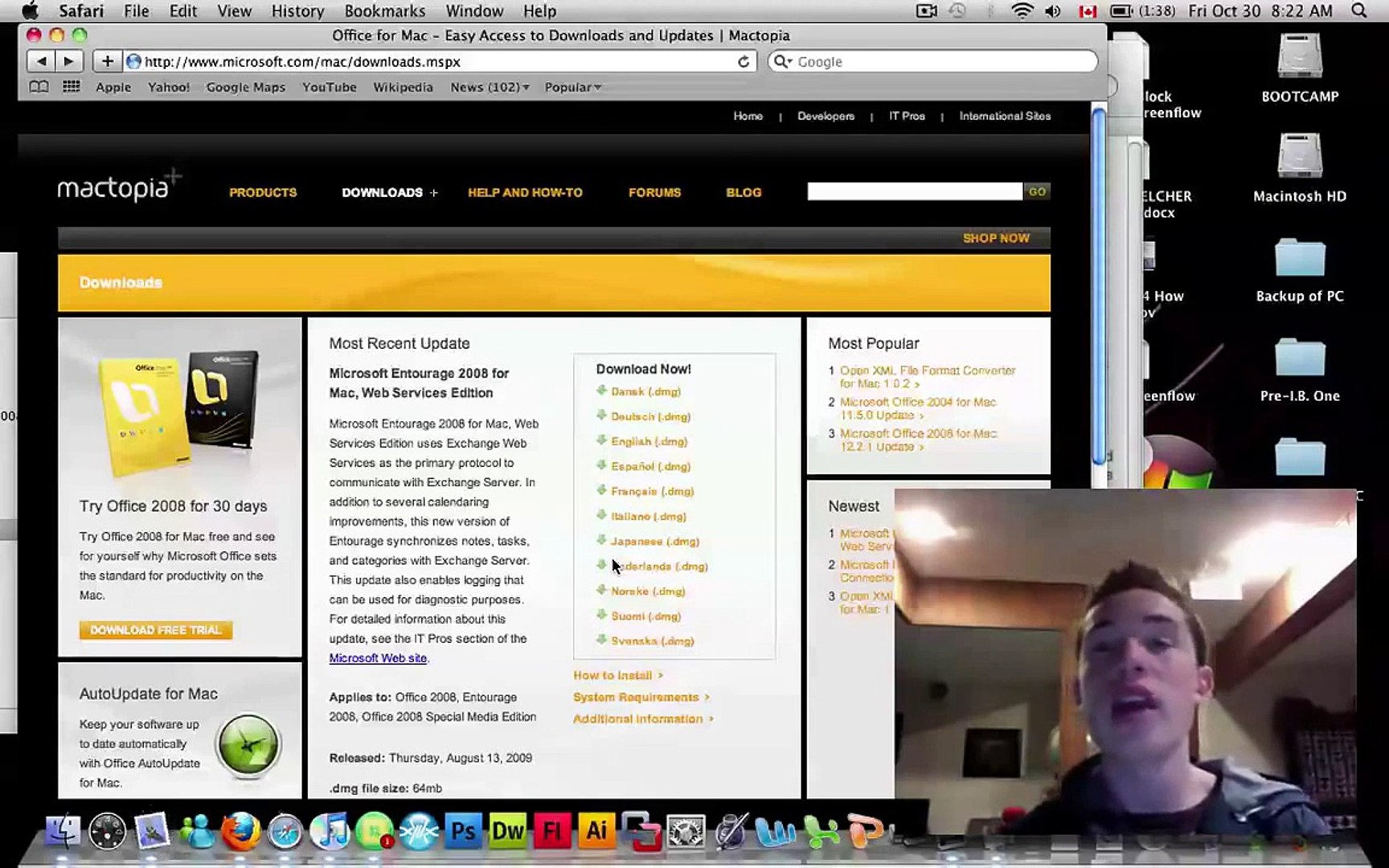Click the Download Free Trial button
This screenshot has width=1389, height=868.
[156, 630]
